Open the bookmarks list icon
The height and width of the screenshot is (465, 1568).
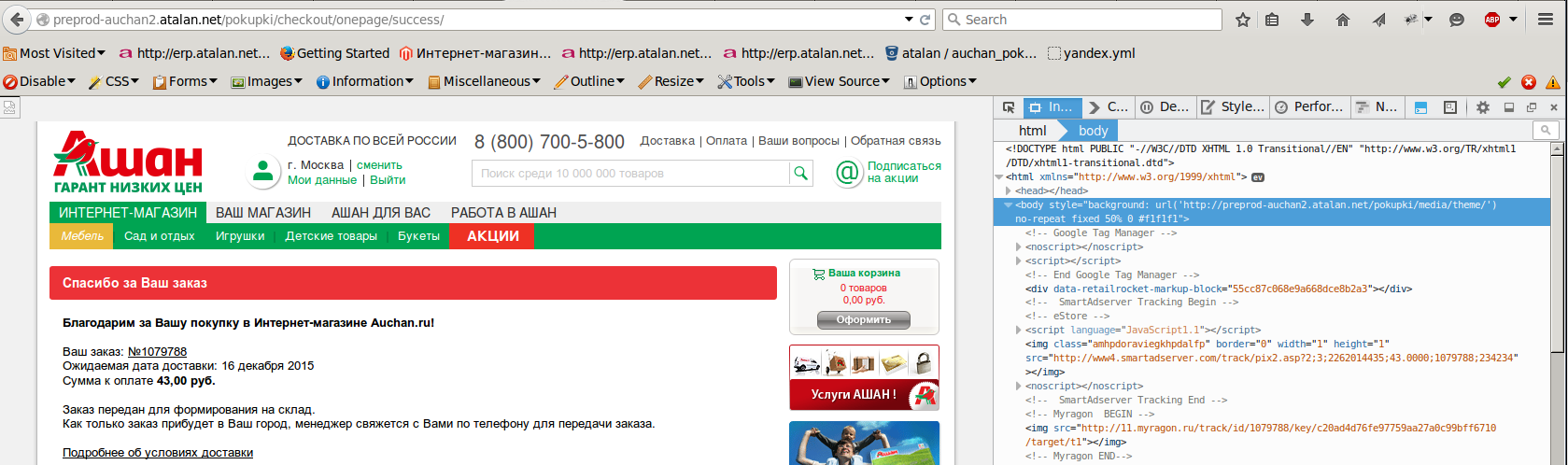pos(1272,20)
